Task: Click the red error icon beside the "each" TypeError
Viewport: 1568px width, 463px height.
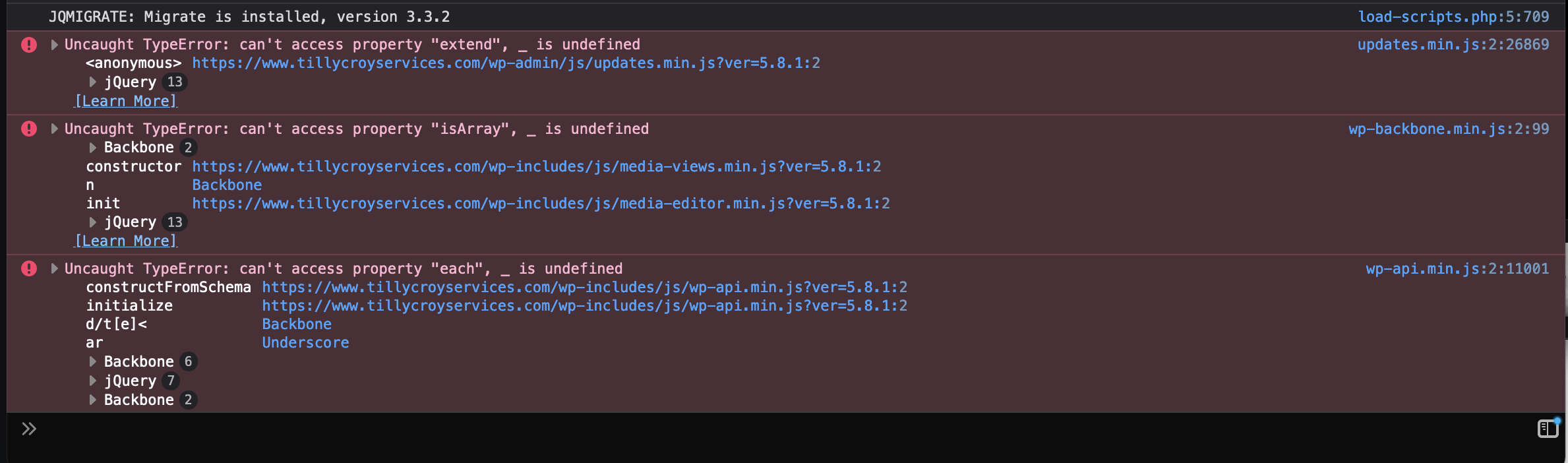Action: tap(29, 268)
